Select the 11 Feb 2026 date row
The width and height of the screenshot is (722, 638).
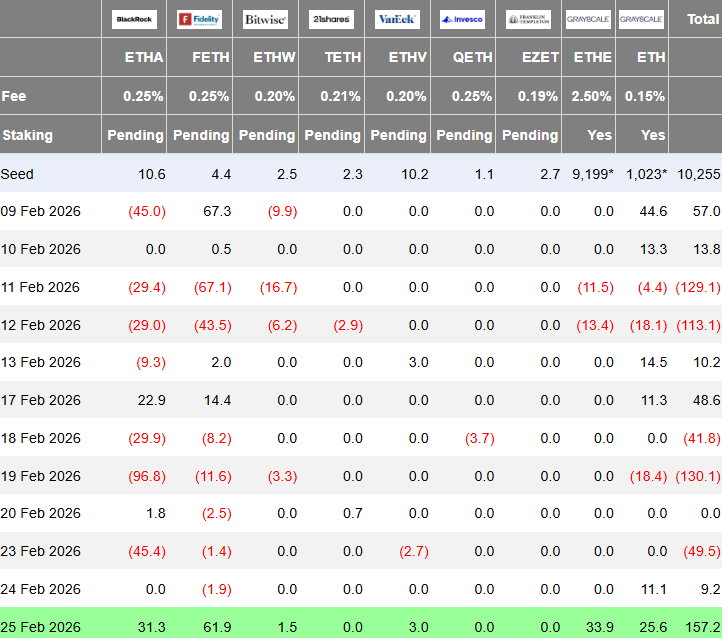(x=361, y=287)
